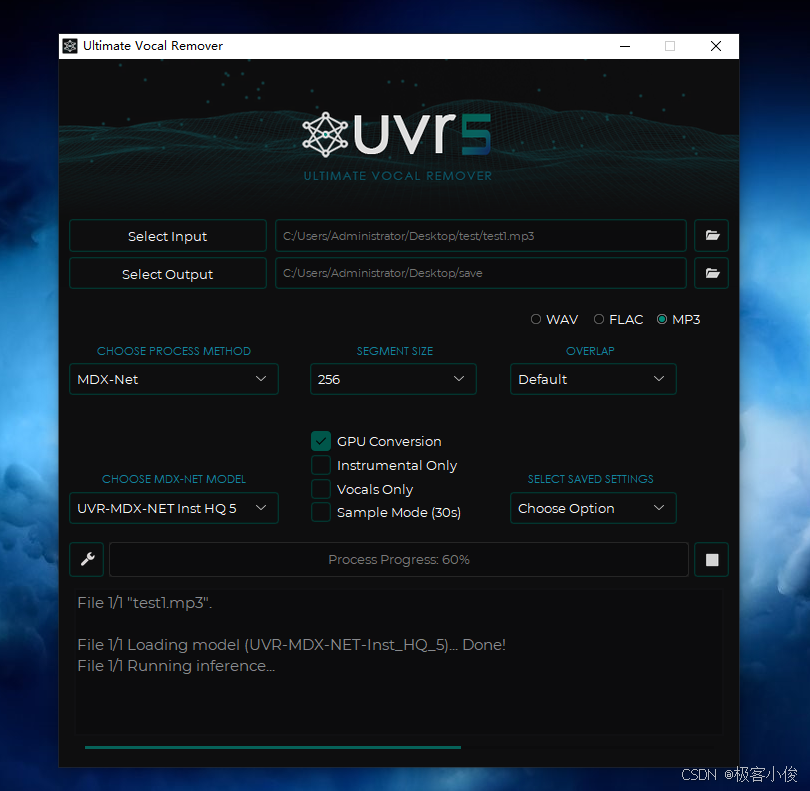Click output path field ending in save
Image resolution: width=810 pixels, height=791 pixels.
(480, 273)
